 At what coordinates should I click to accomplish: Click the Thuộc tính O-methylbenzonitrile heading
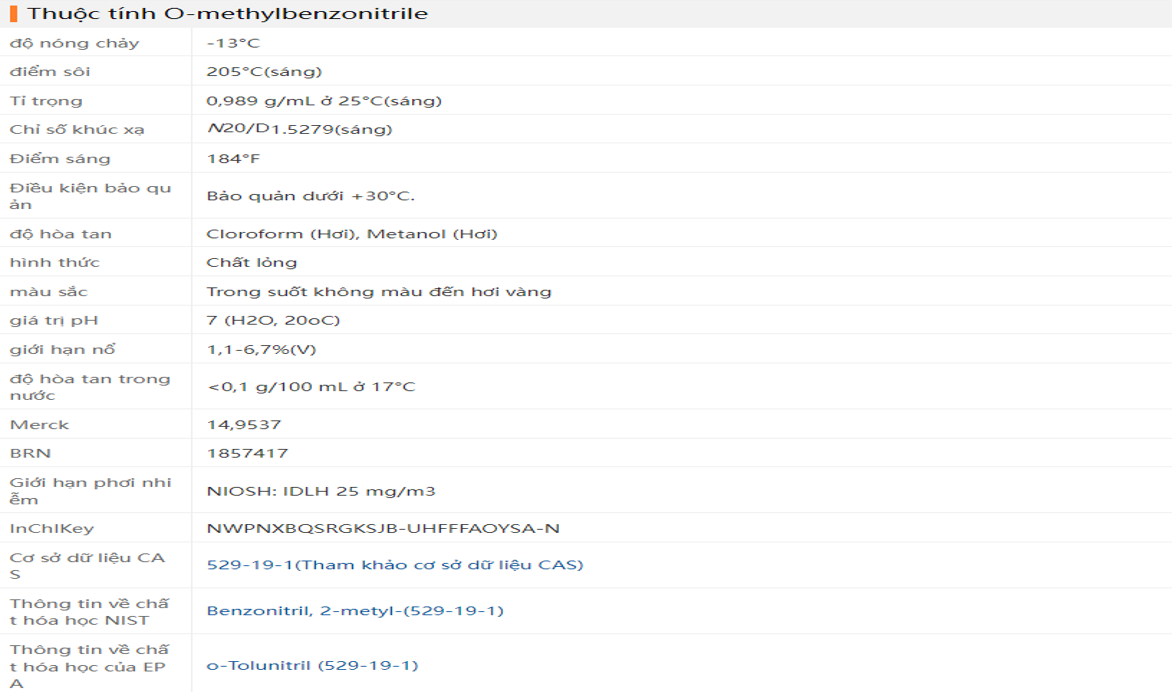click(227, 14)
